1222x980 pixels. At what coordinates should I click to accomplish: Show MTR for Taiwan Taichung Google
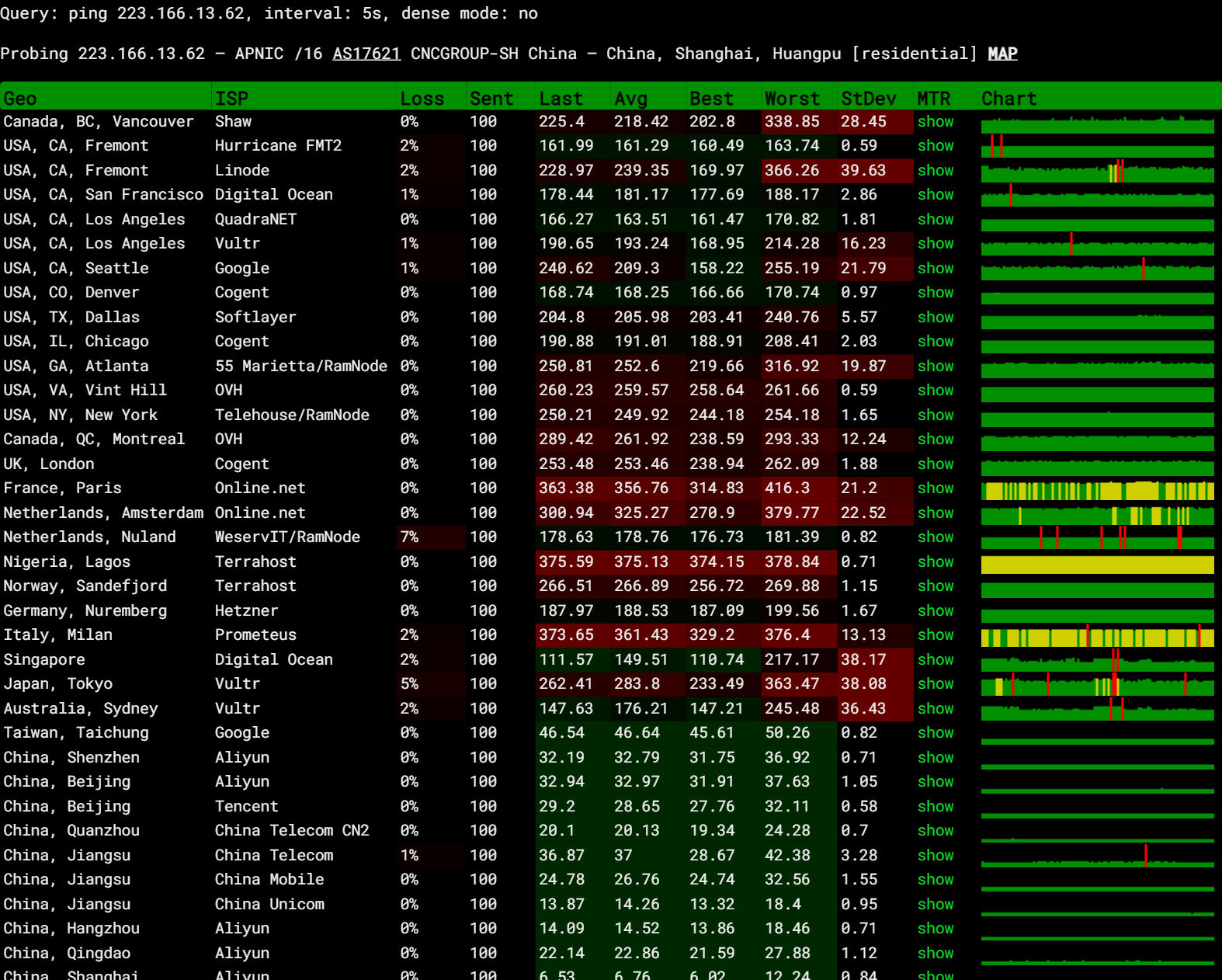pos(936,733)
